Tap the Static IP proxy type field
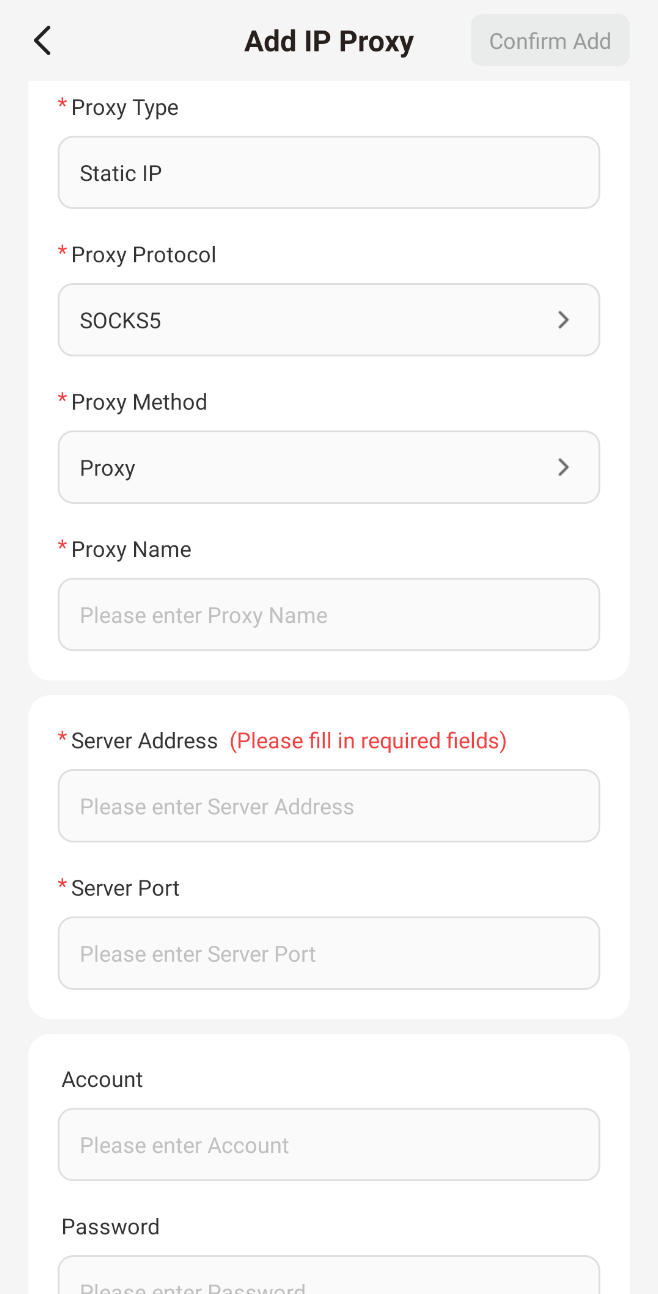658x1294 pixels. point(328,173)
